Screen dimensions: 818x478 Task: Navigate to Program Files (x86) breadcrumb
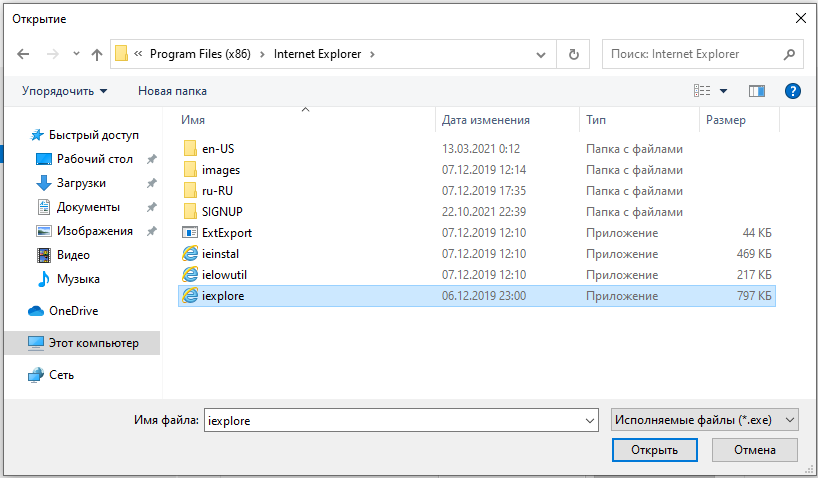200,54
